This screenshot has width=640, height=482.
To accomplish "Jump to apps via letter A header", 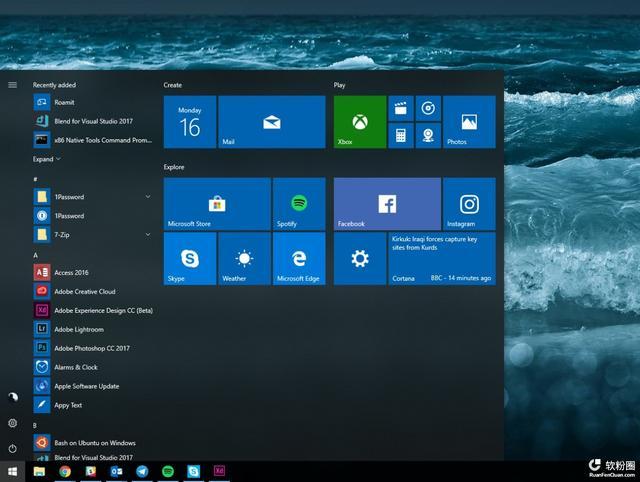I will click(x=36, y=255).
